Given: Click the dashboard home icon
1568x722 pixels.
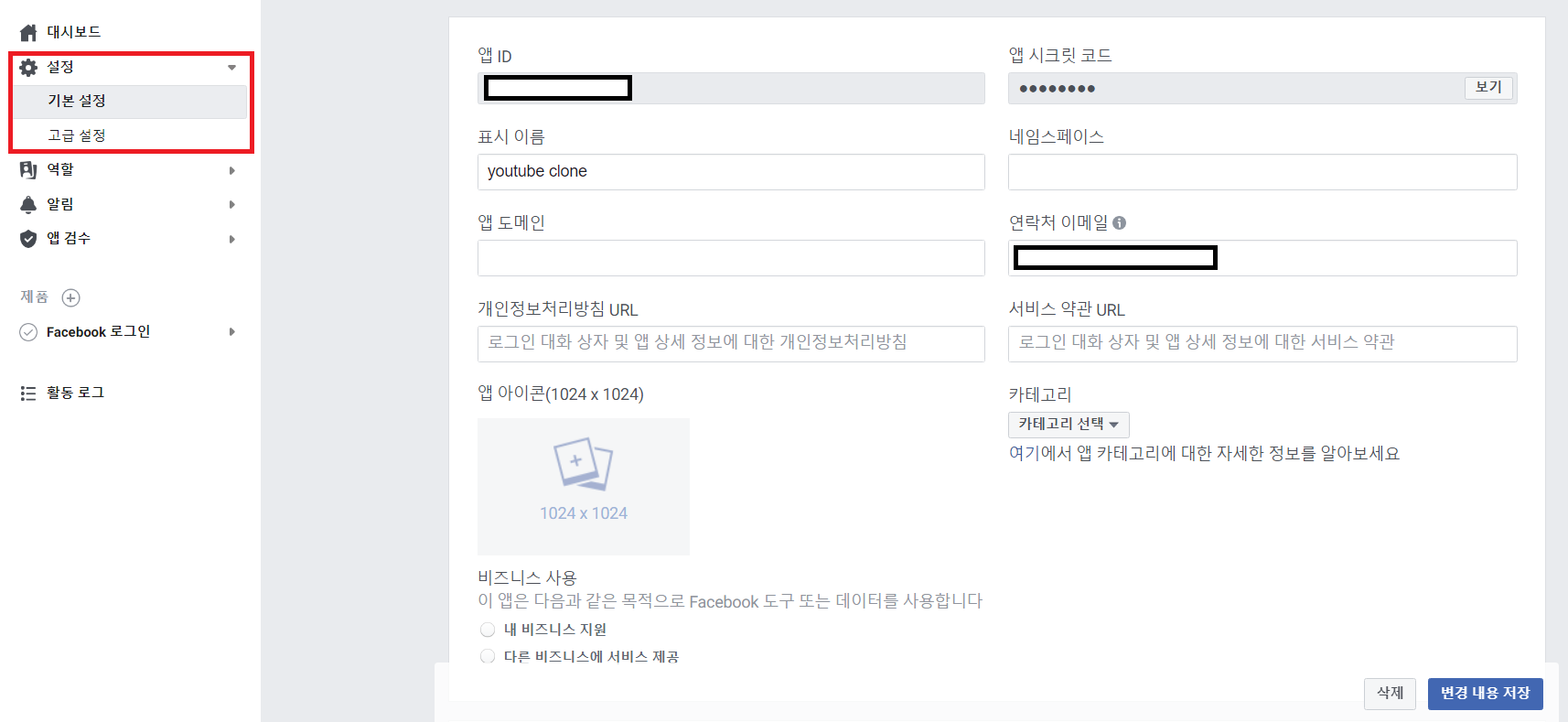Looking at the screenshot, I should [28, 33].
